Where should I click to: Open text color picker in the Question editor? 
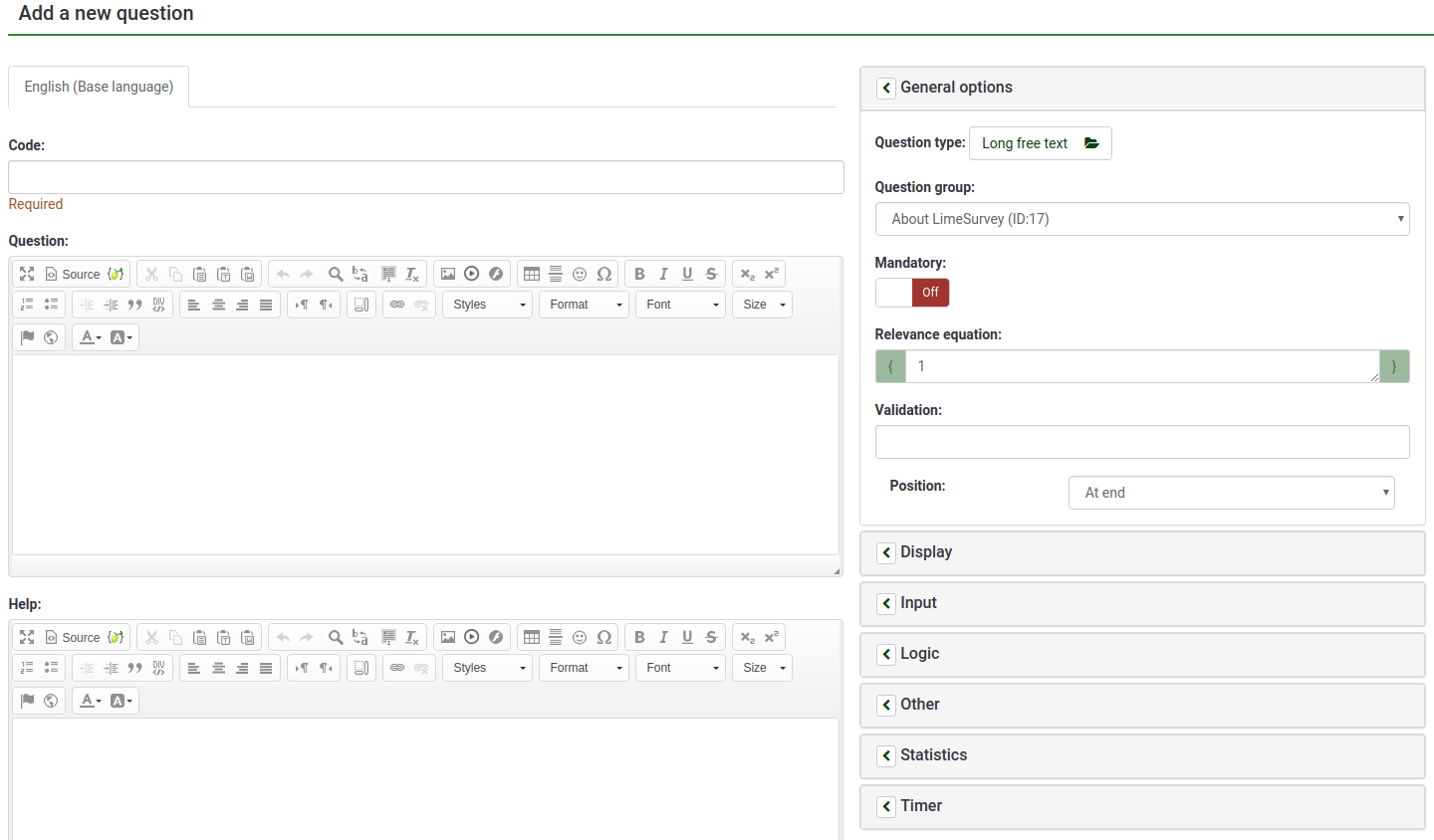coord(90,337)
